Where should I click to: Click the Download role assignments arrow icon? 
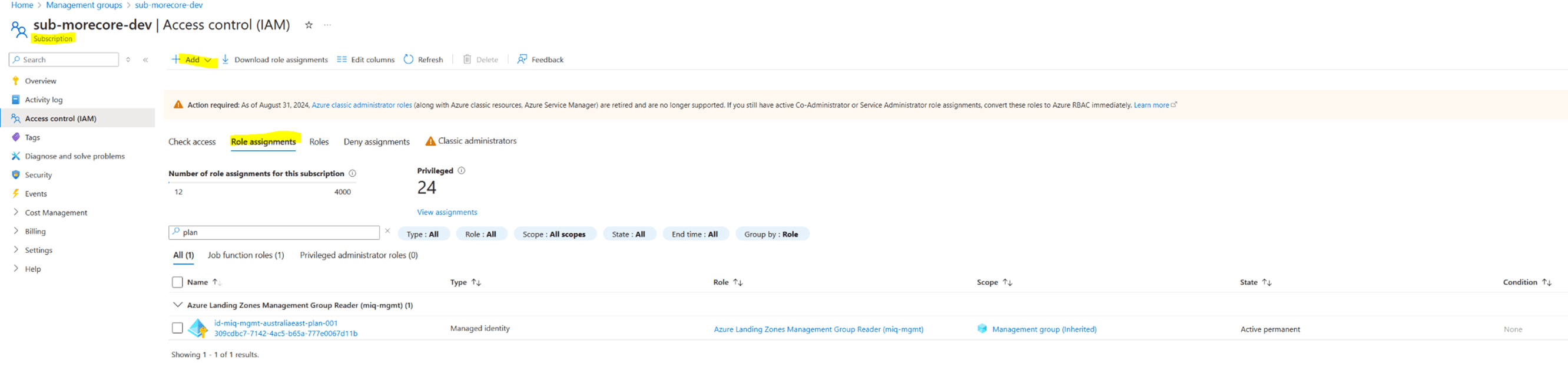[225, 59]
